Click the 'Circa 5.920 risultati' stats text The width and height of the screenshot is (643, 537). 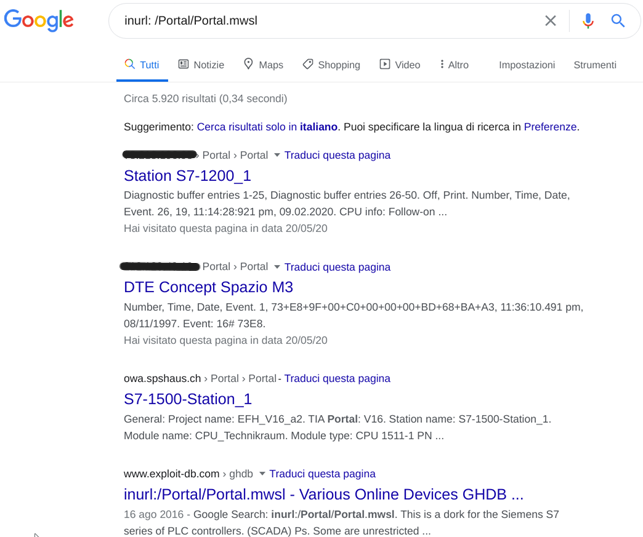tap(205, 98)
